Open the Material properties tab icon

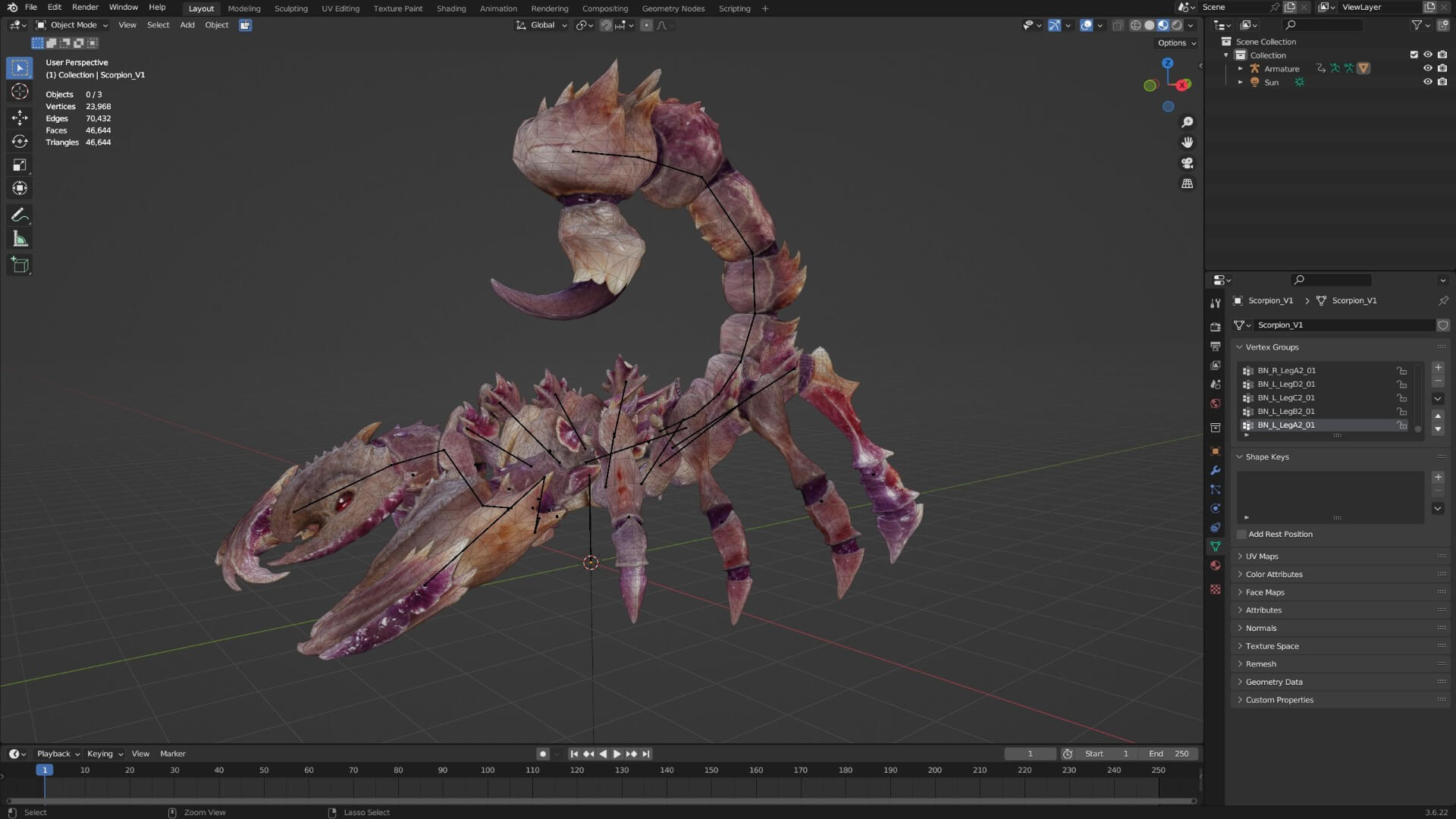point(1216,566)
